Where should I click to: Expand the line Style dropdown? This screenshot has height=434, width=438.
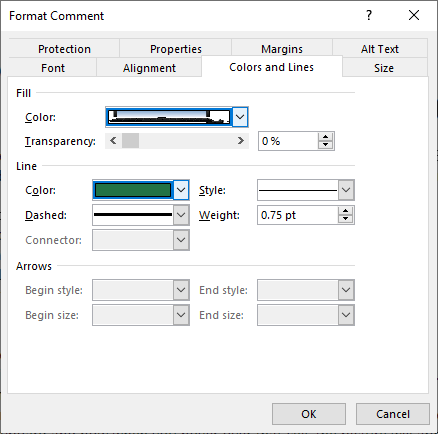346,190
